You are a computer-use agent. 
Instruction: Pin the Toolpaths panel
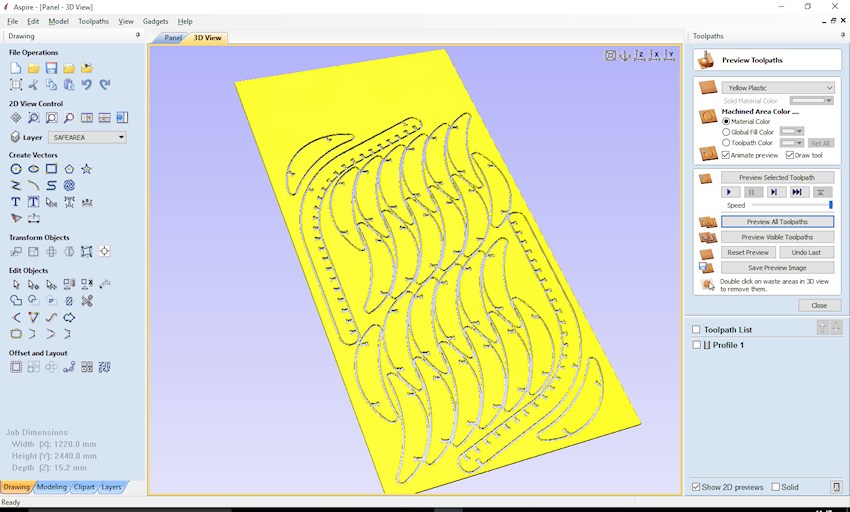842,35
